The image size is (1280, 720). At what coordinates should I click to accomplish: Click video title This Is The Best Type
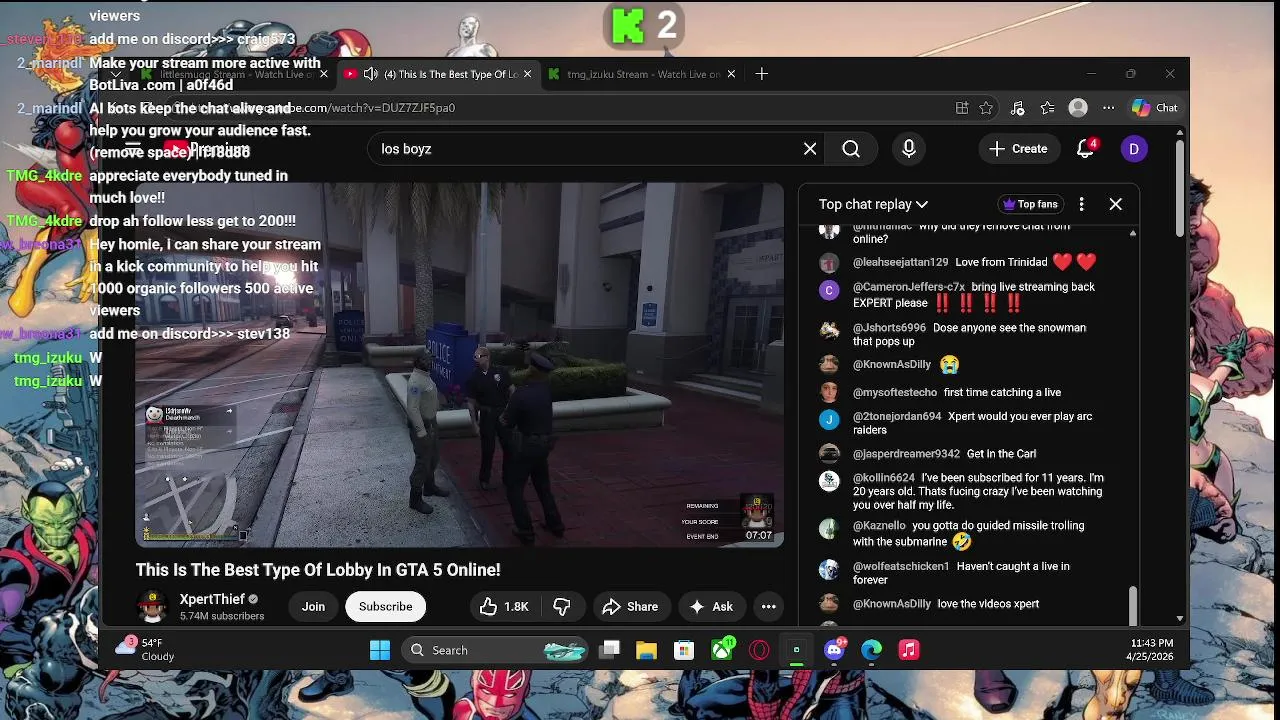coord(318,570)
